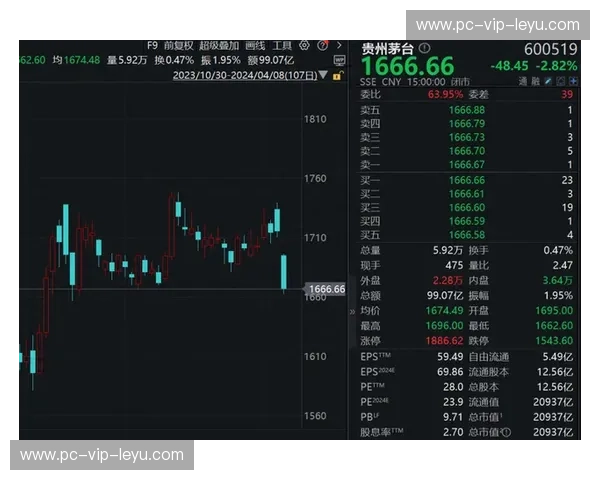Viewport: 600px width, 480px height.
Task: Click 卖一 ask price 1666.67
Action: pyautogui.click(x=467, y=165)
